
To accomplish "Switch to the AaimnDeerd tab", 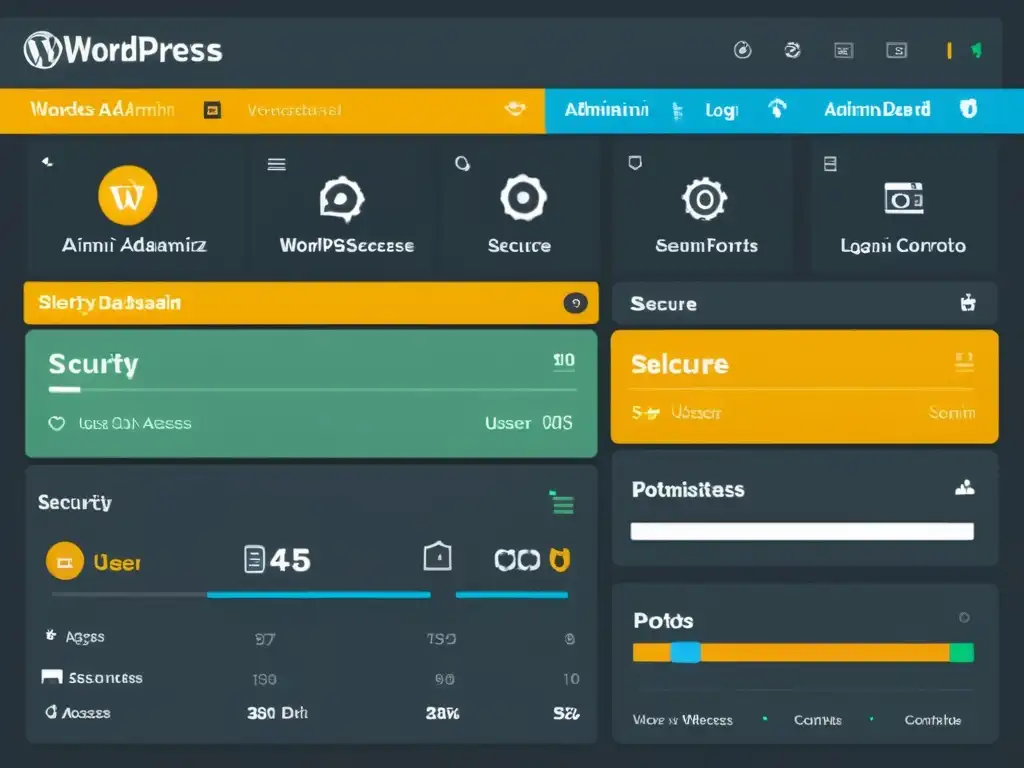I will click(x=877, y=109).
